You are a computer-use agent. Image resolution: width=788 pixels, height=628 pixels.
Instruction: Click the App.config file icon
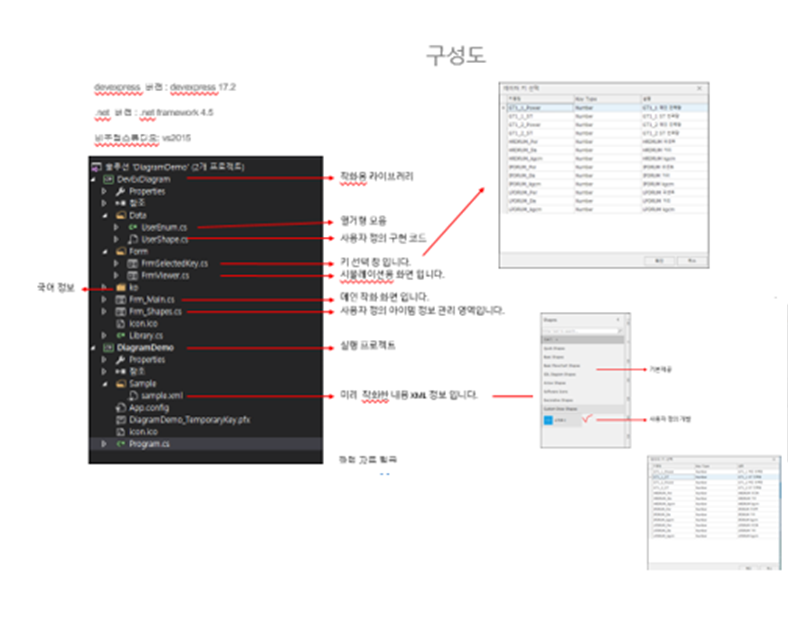[121, 408]
